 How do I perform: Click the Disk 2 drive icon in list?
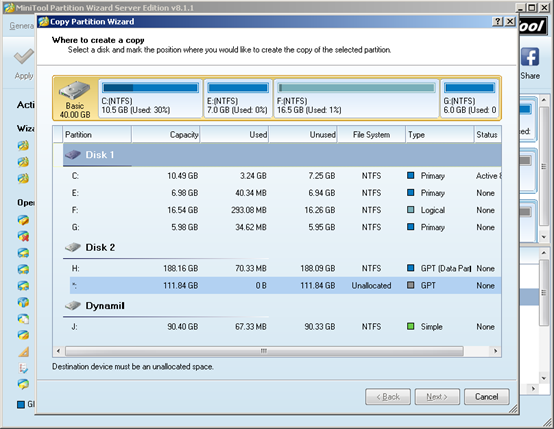73,247
